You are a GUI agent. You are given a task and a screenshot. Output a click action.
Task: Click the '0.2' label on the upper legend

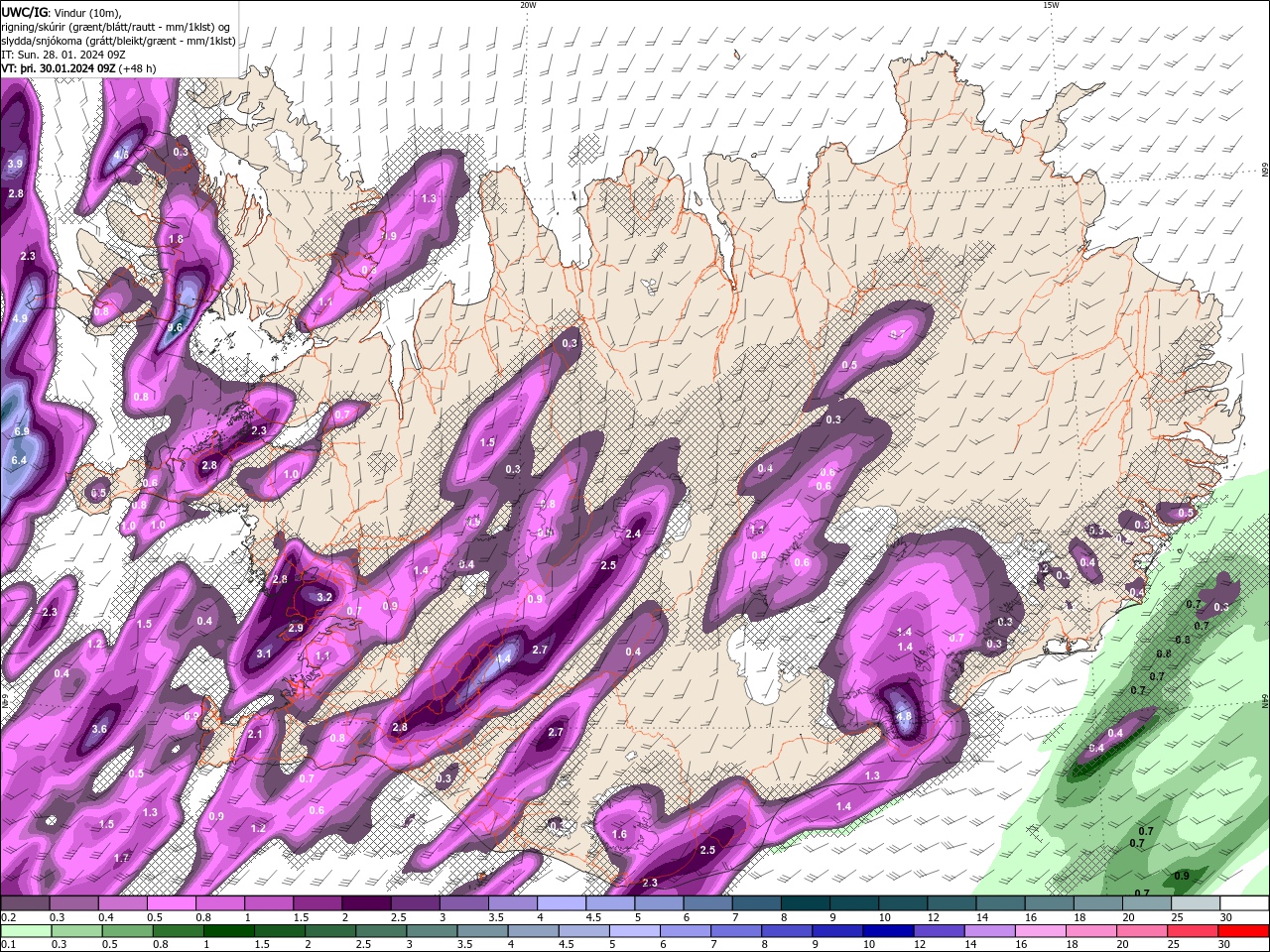(x=9, y=917)
